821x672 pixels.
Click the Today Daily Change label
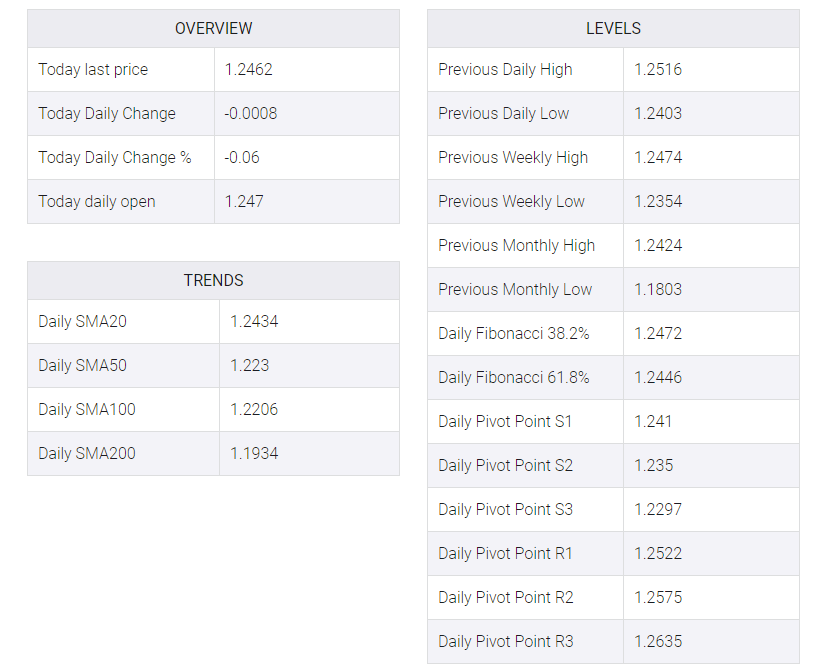tap(107, 114)
